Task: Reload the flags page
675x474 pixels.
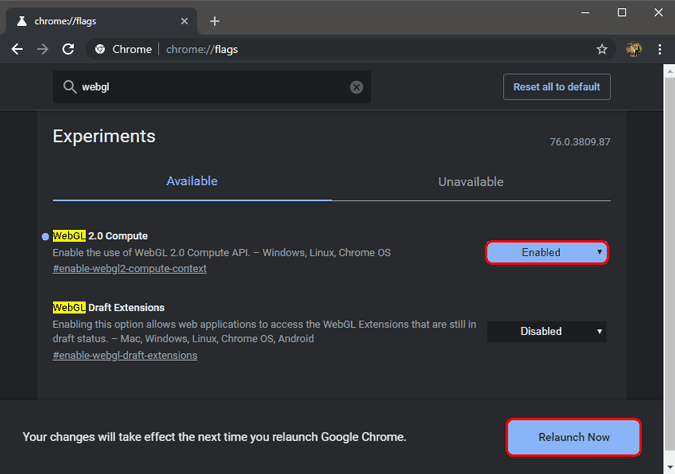Action: point(68,49)
